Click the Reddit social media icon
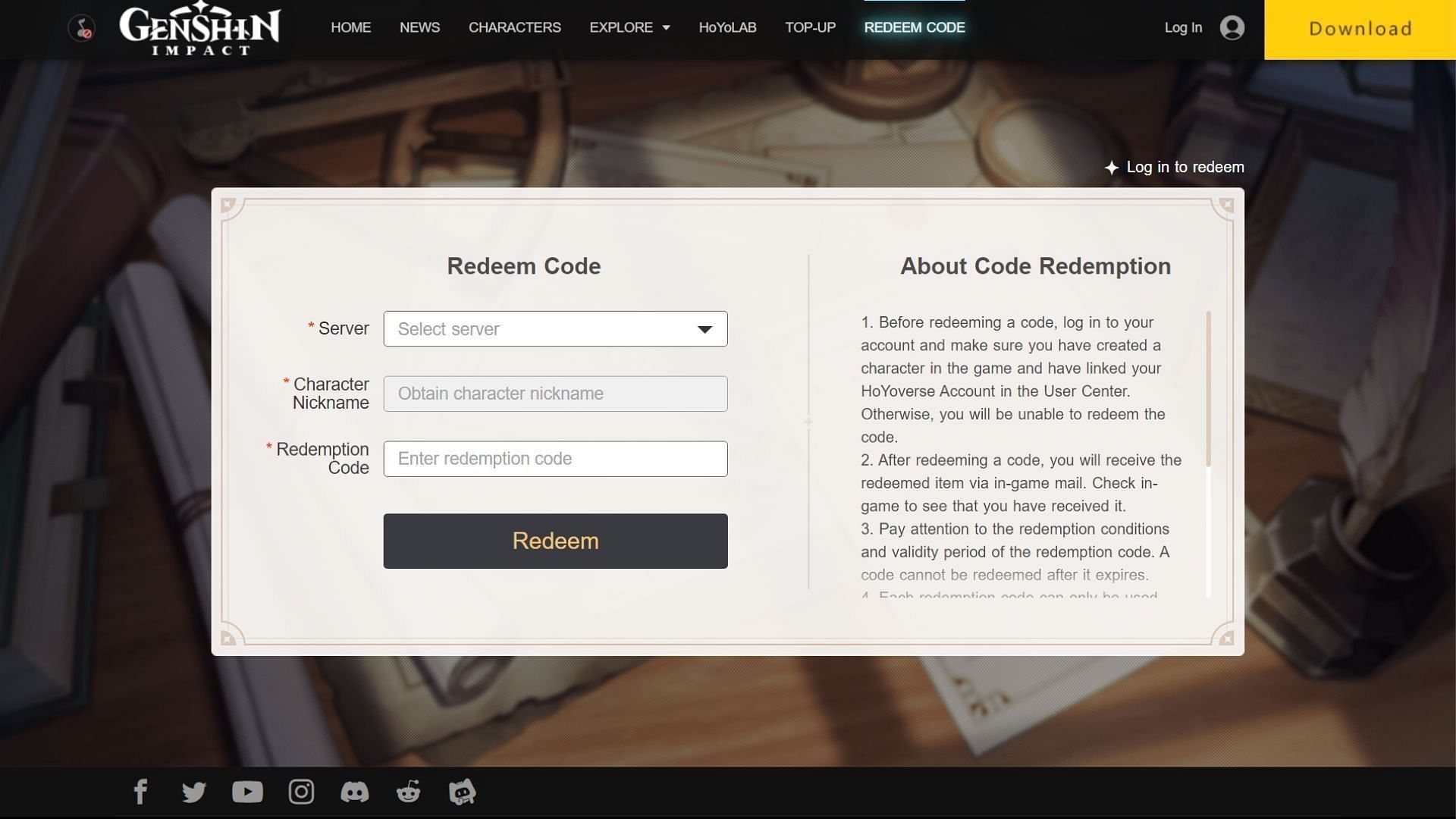 point(407,792)
